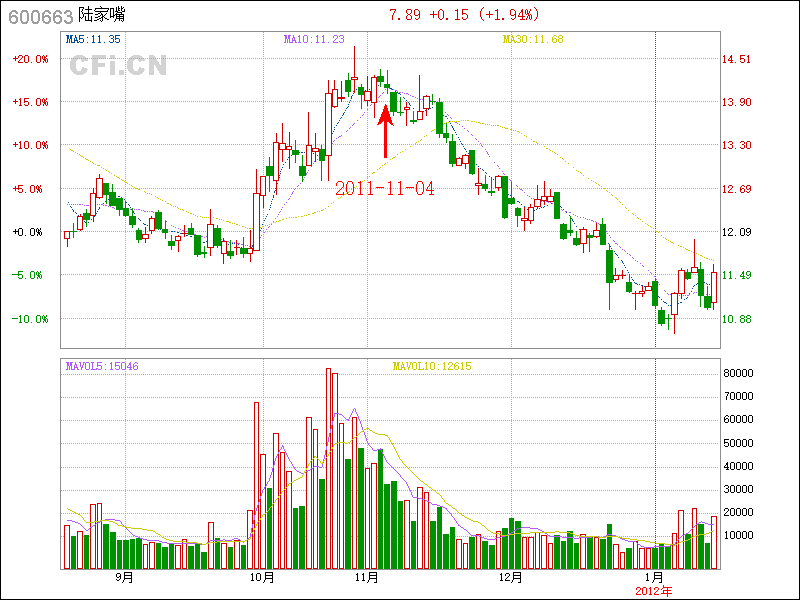This screenshot has height=600, width=800.
Task: Click the MA10:11.23 indicator label
Action: (314, 39)
